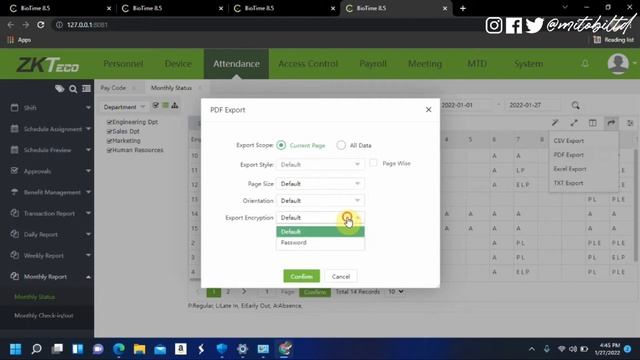Open the Department filter dropdown
640x360 pixels.
click(124, 107)
